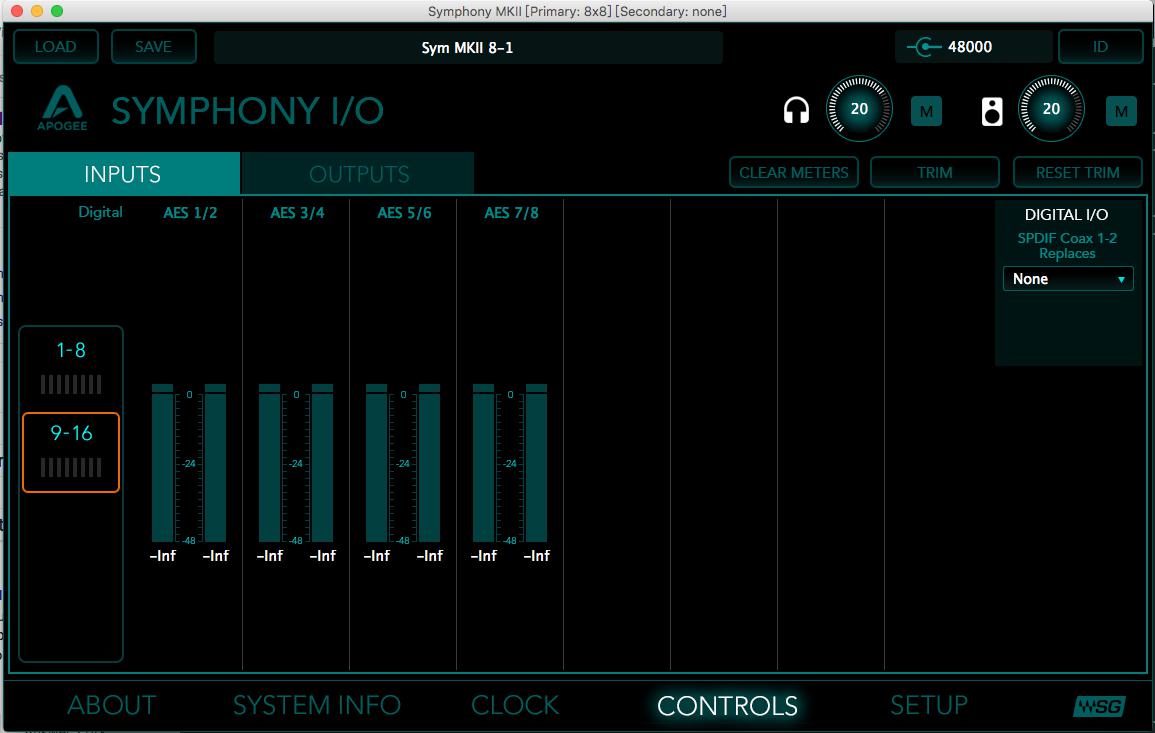Click the headphone volume knob

[x=859, y=110]
